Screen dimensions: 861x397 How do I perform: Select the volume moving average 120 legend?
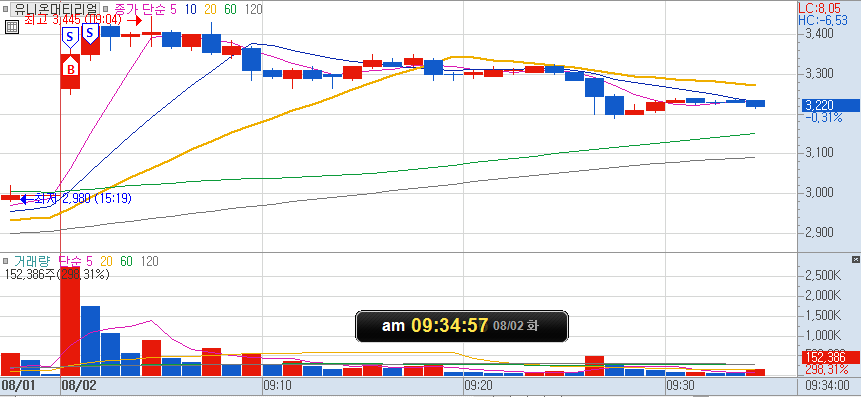pos(149,261)
